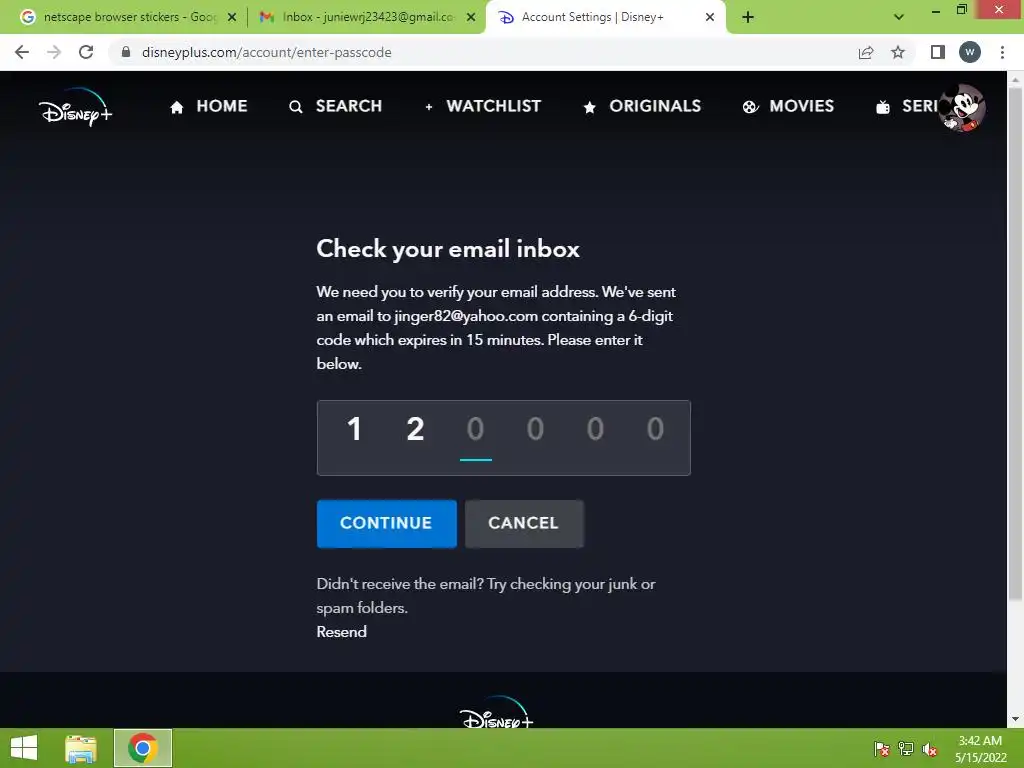
Task: Click the blue CONTINUE button
Action: coord(387,523)
